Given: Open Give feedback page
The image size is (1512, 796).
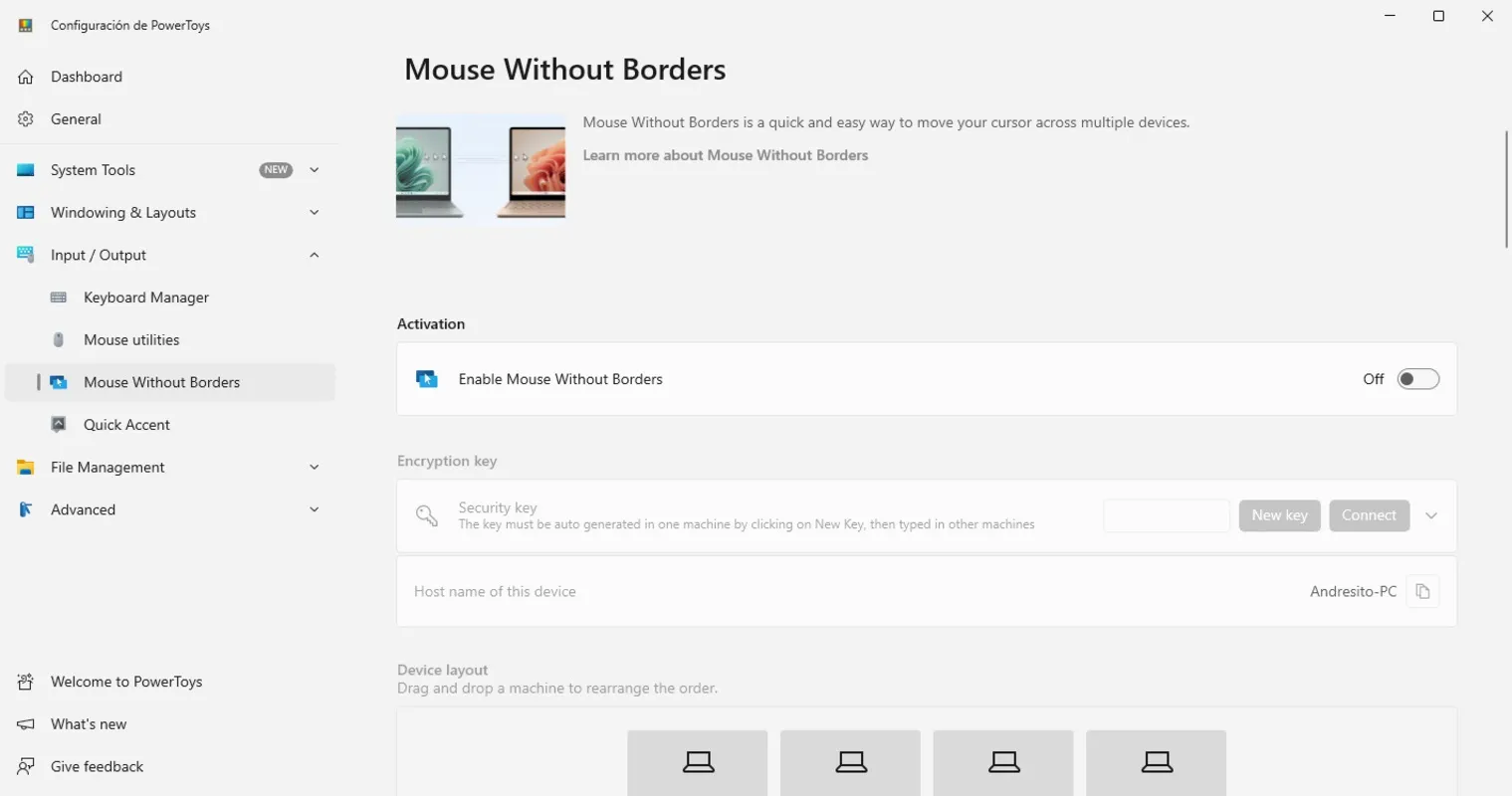Looking at the screenshot, I should point(170,766).
